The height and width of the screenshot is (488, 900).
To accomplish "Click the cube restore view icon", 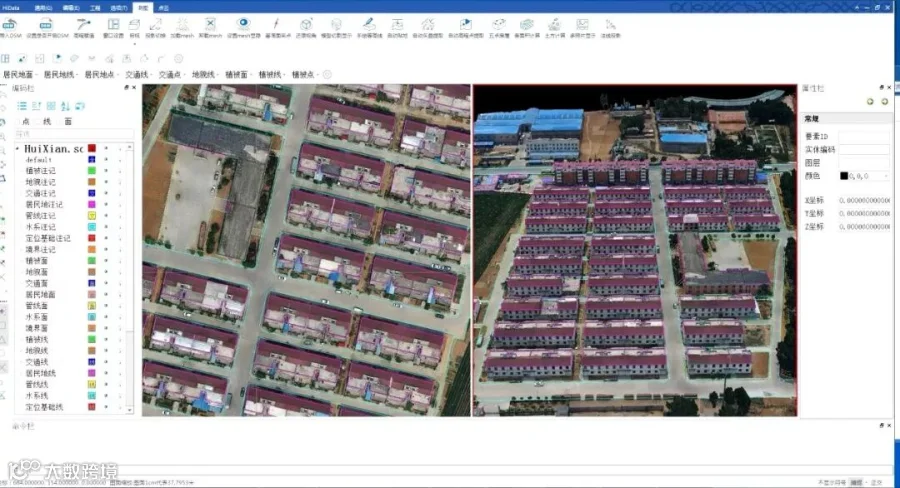I will click(306, 24).
